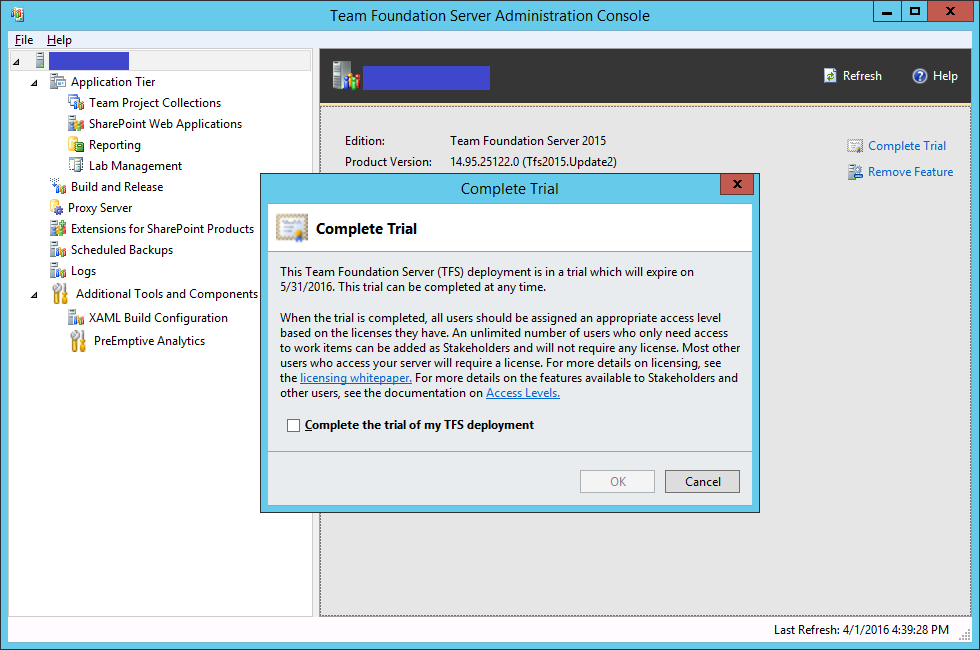Select Lab Management tree item
This screenshot has width=980, height=650.
point(135,166)
